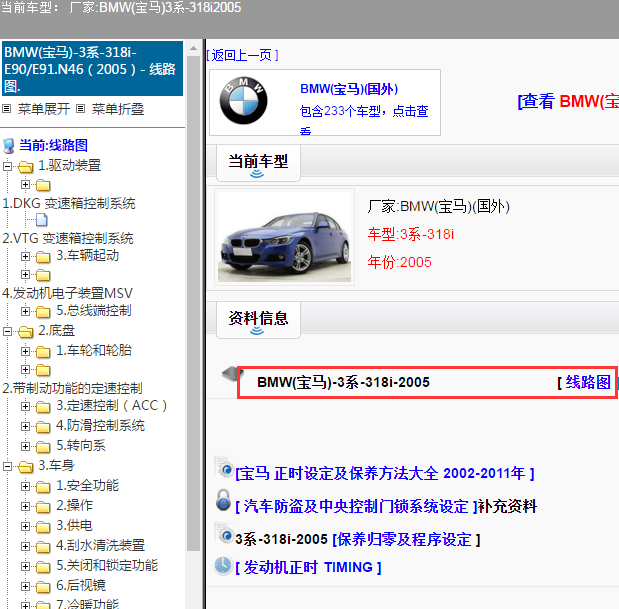Open 发动机正时 TIMING link

(x=308, y=568)
